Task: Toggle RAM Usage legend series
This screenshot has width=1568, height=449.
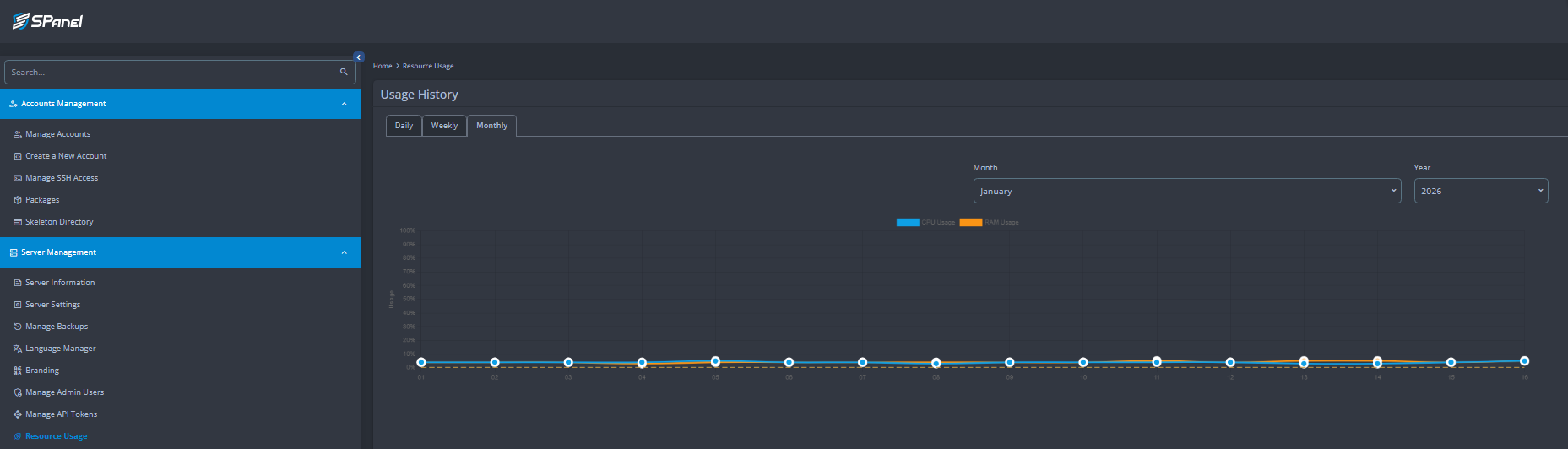Action: 970,223
